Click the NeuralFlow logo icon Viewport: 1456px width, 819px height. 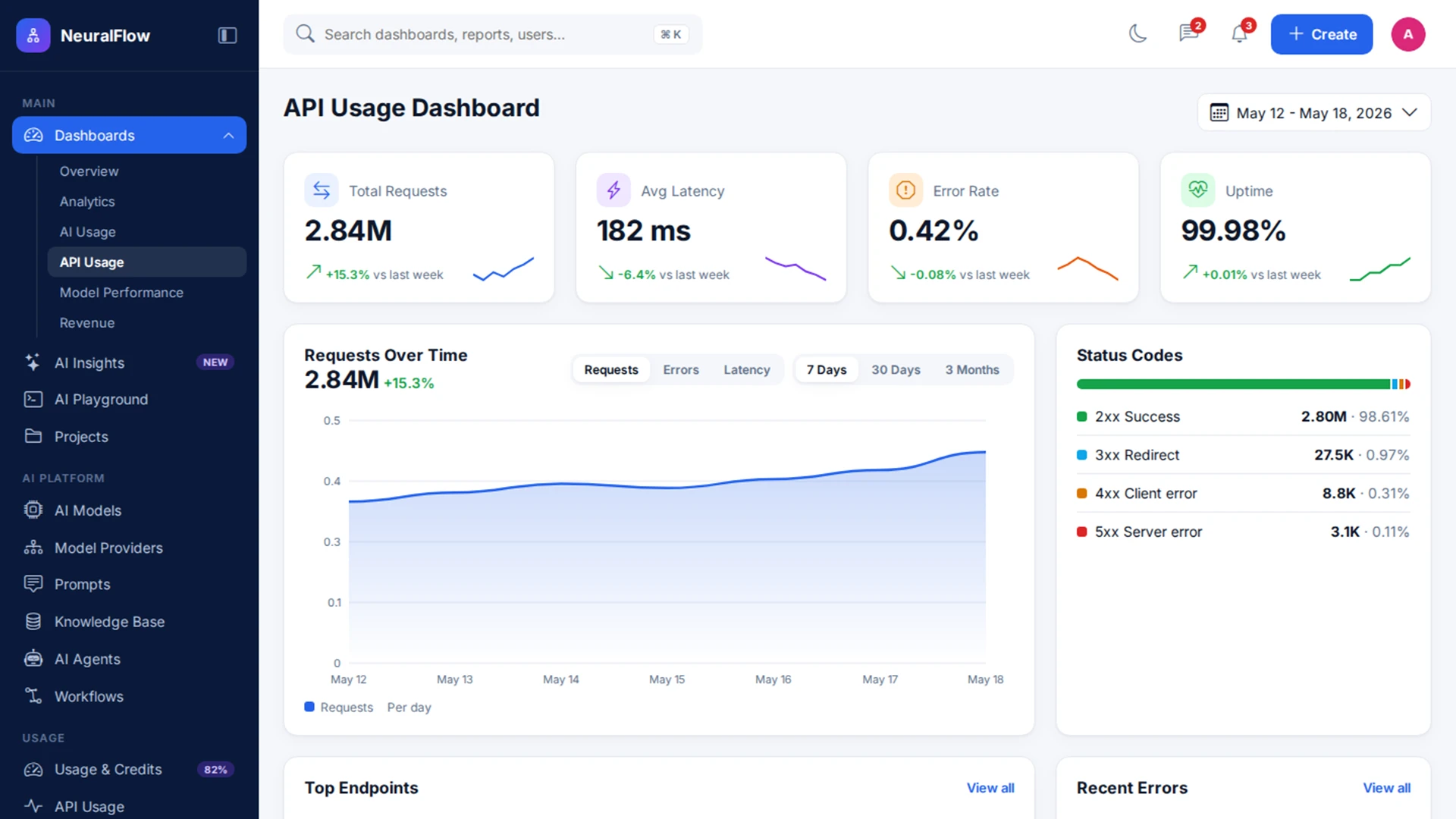pos(33,35)
